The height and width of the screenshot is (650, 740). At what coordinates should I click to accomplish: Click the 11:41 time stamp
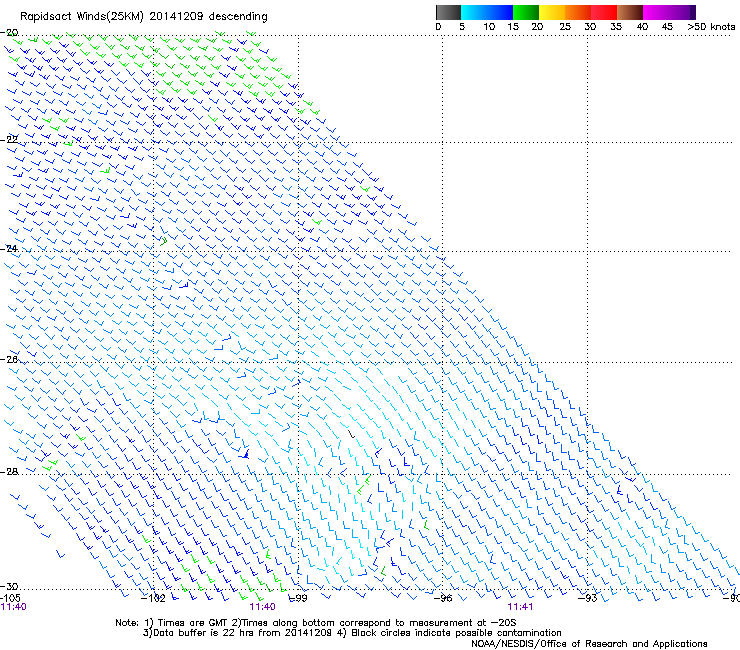pos(520,607)
